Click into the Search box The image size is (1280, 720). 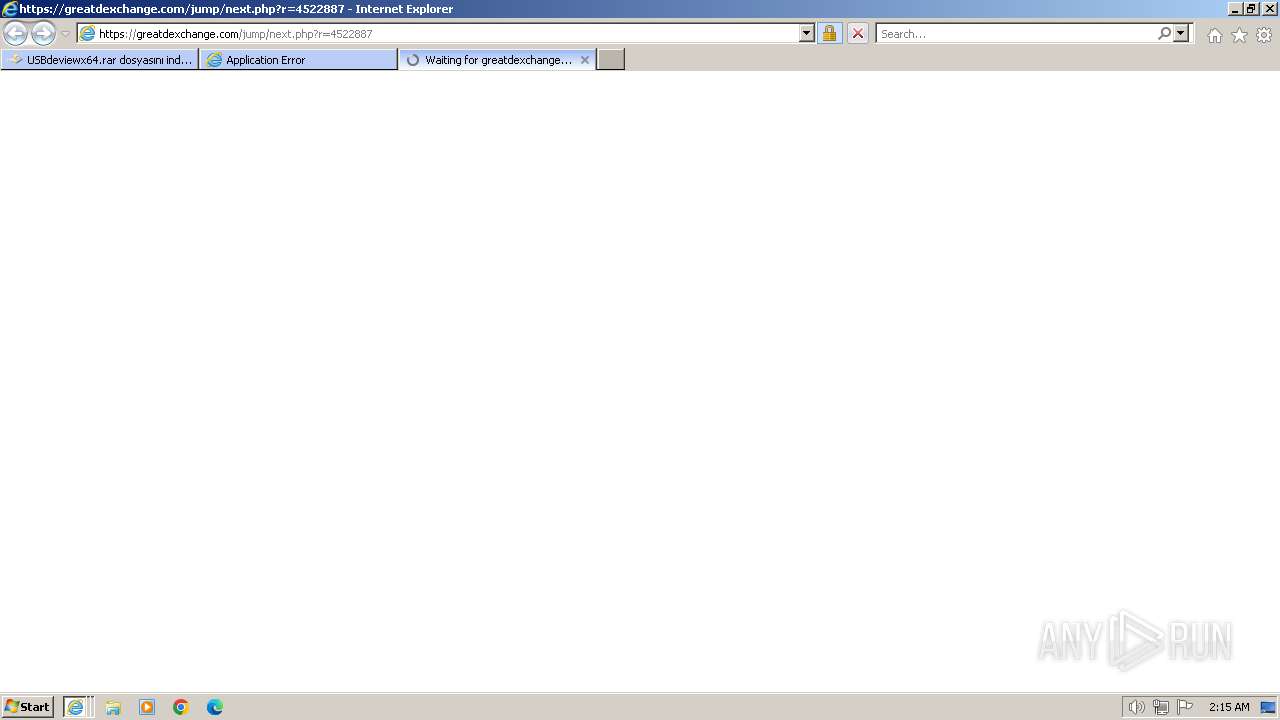pyautogui.click(x=1015, y=34)
